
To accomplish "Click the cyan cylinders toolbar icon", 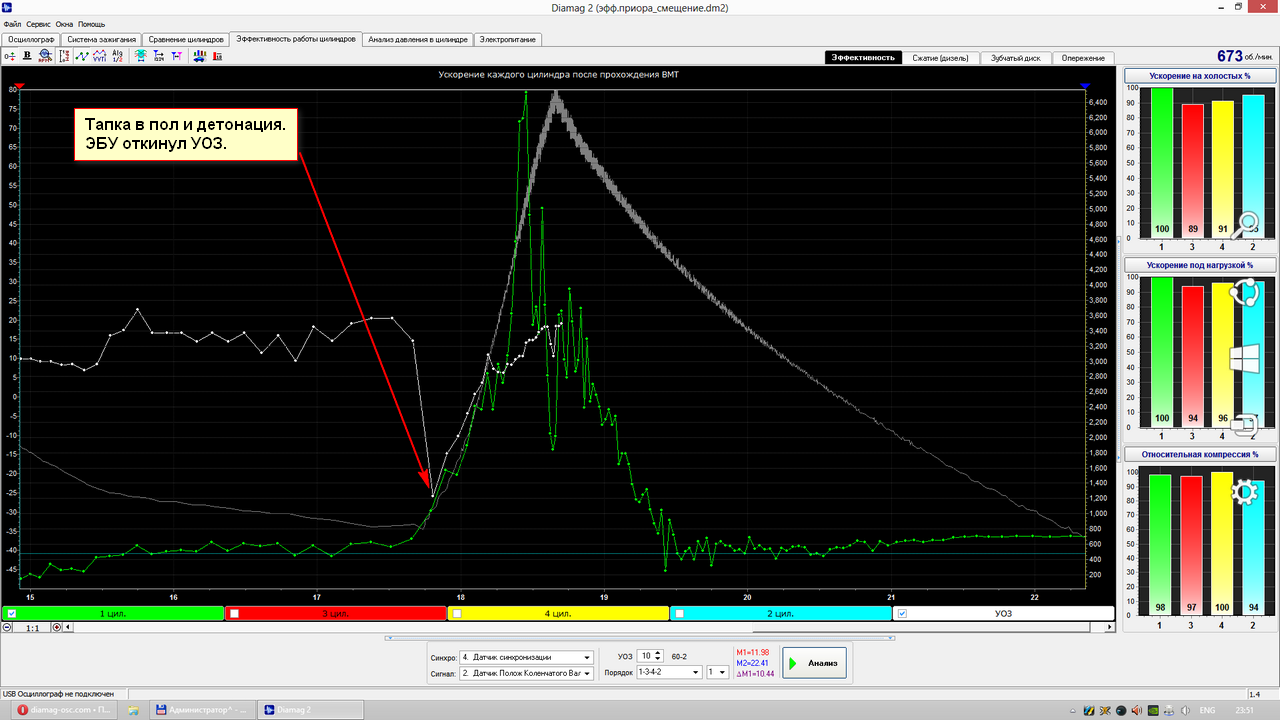I will click(140, 56).
